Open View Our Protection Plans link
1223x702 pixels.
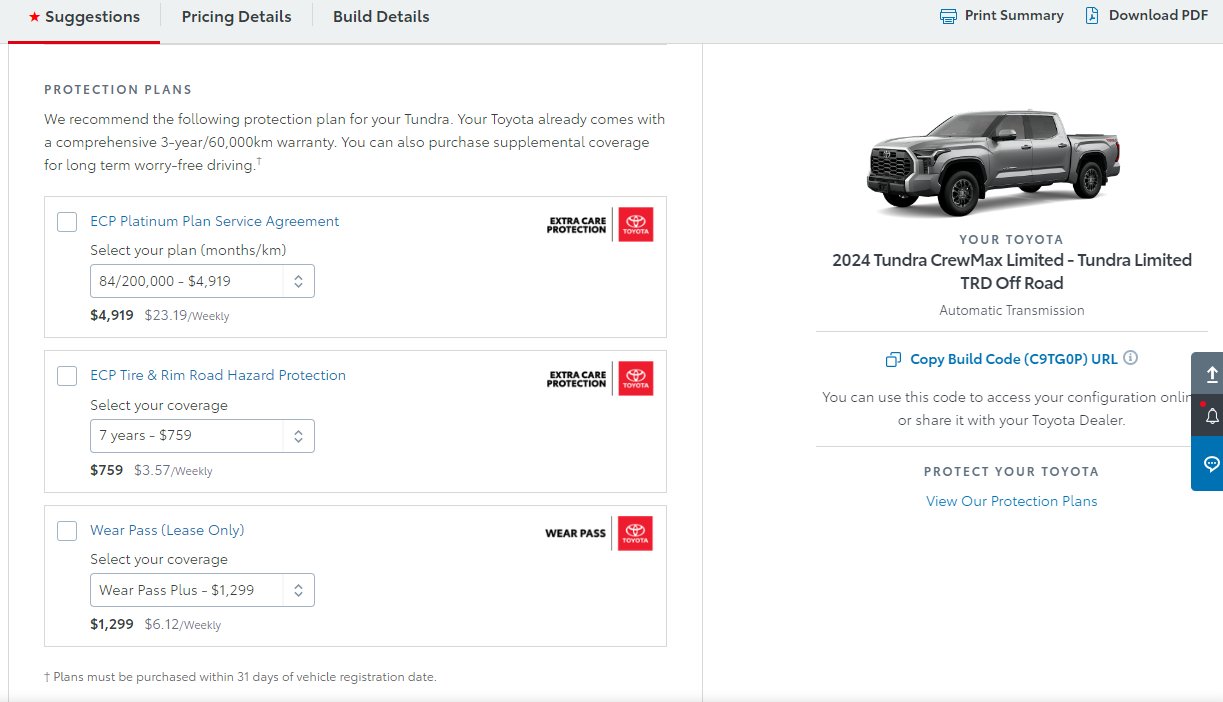click(1012, 501)
